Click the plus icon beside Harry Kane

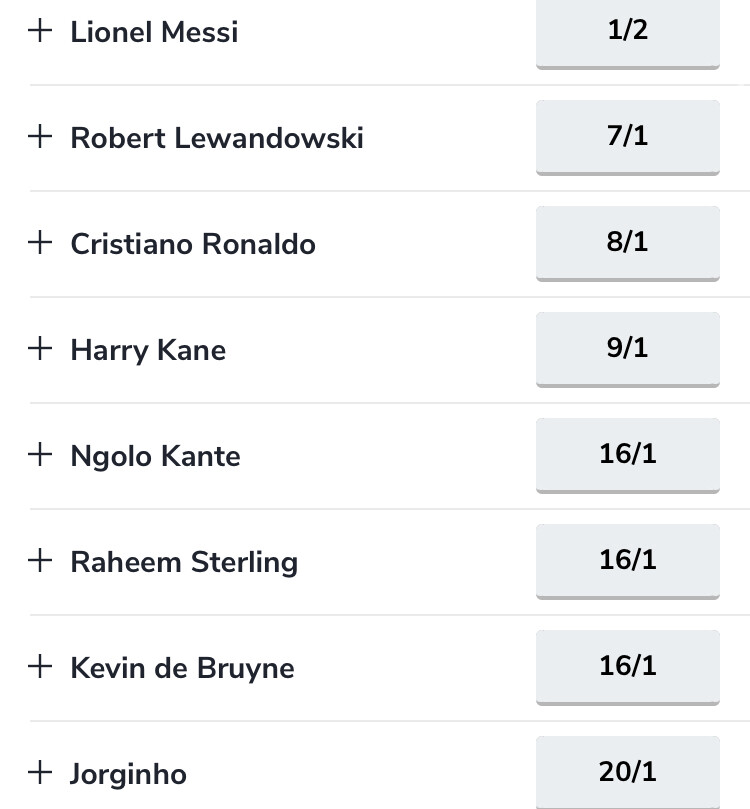(x=40, y=349)
